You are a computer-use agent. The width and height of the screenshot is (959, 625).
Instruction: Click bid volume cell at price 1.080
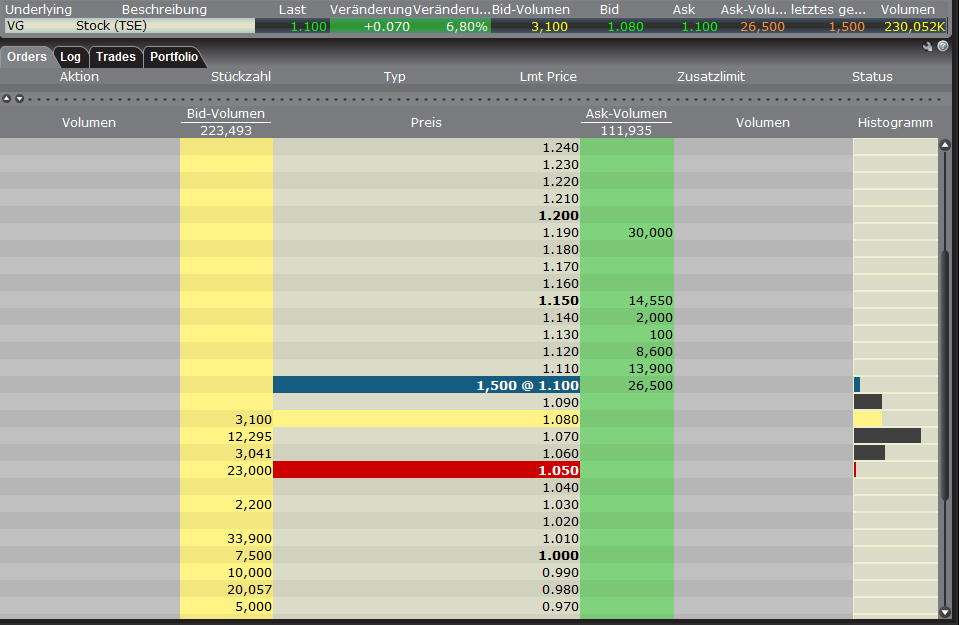(x=226, y=419)
